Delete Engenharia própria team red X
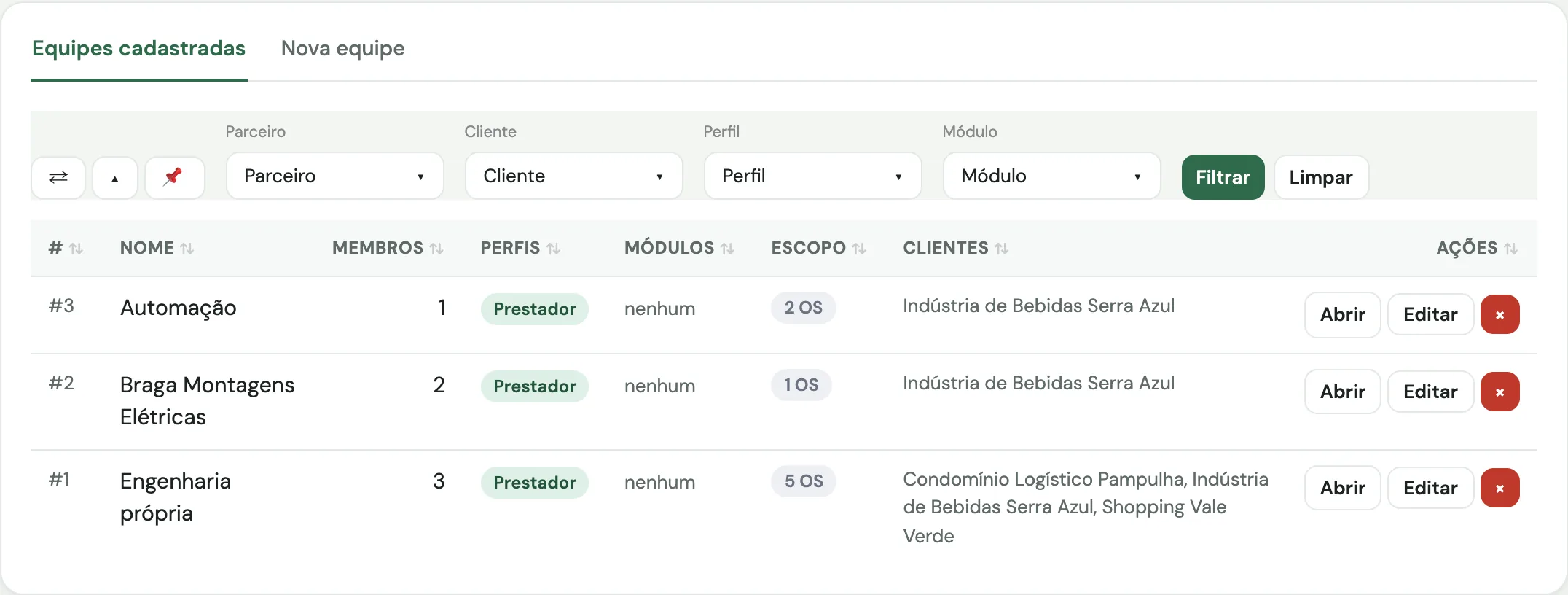Screen dimensions: 1568x595 (1500, 489)
